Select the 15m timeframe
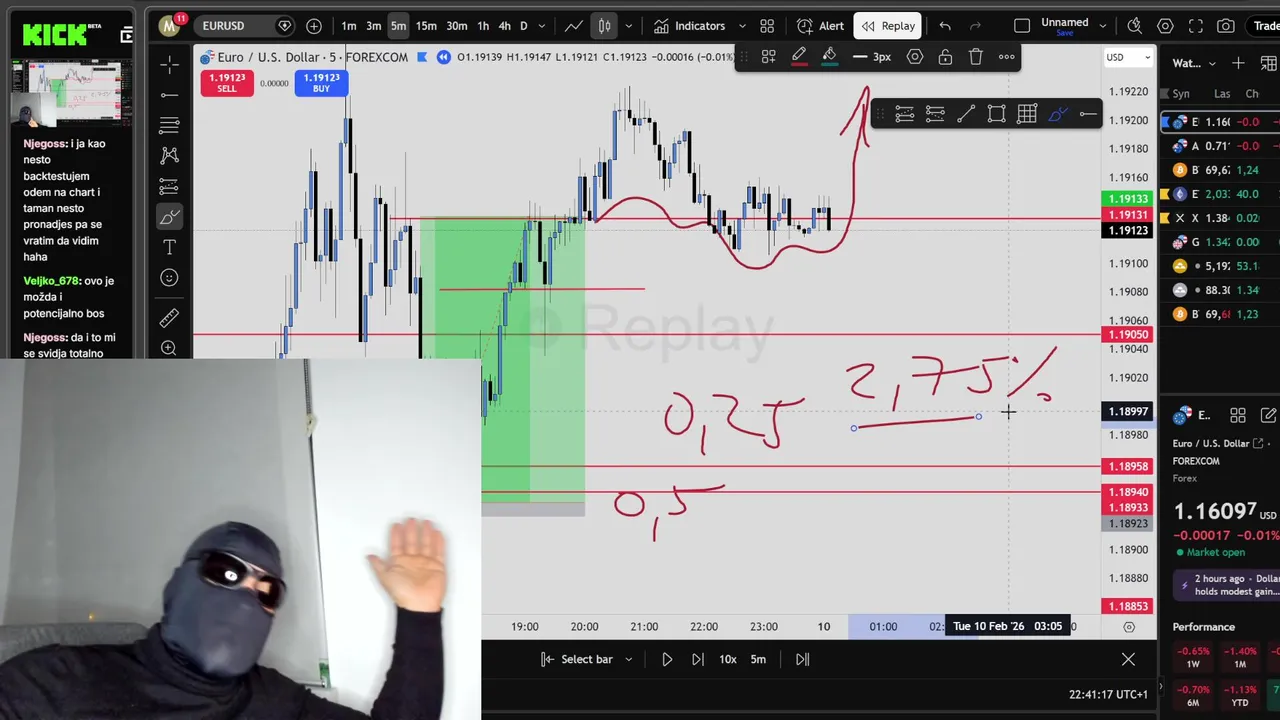Image resolution: width=1280 pixels, height=720 pixels. [426, 26]
